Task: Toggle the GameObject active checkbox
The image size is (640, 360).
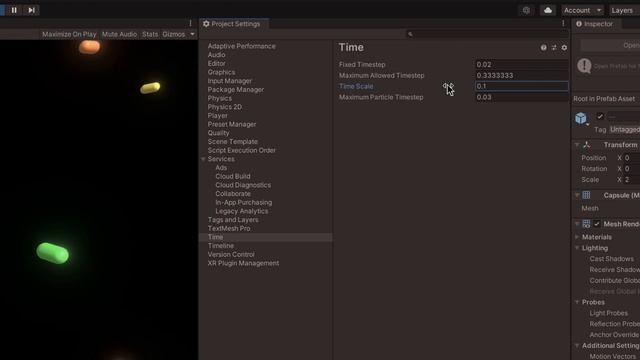Action: pyautogui.click(x=600, y=116)
